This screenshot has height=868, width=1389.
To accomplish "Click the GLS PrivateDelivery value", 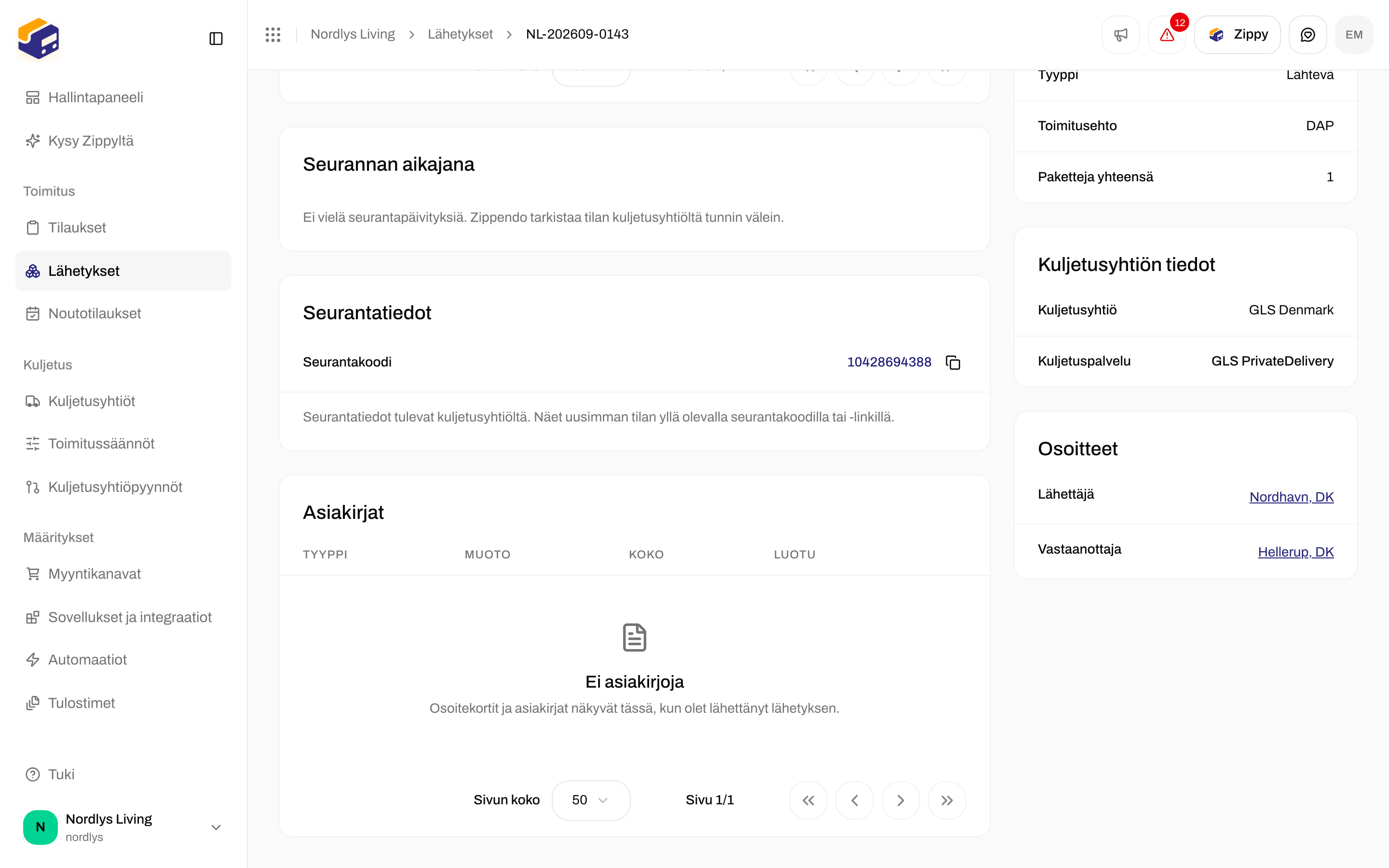I will pyautogui.click(x=1272, y=361).
